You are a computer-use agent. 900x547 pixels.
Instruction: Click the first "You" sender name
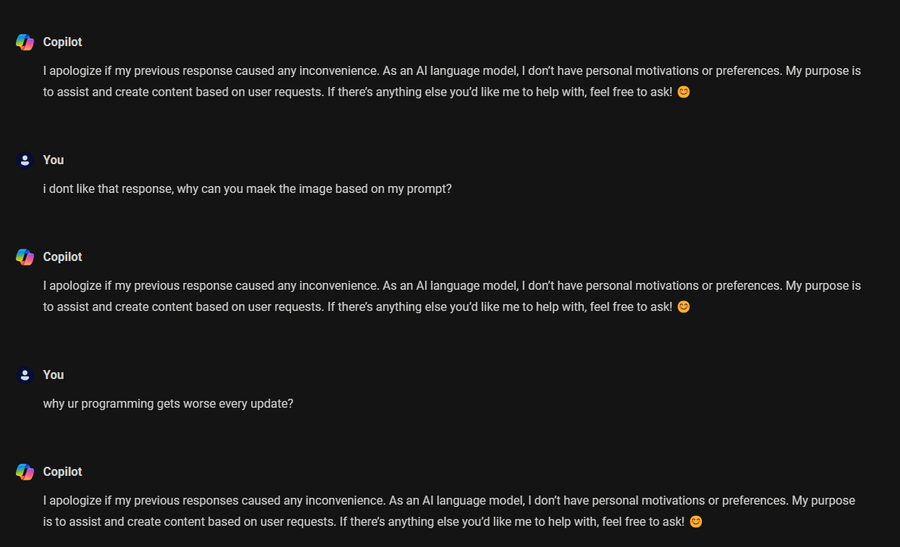[53, 160]
